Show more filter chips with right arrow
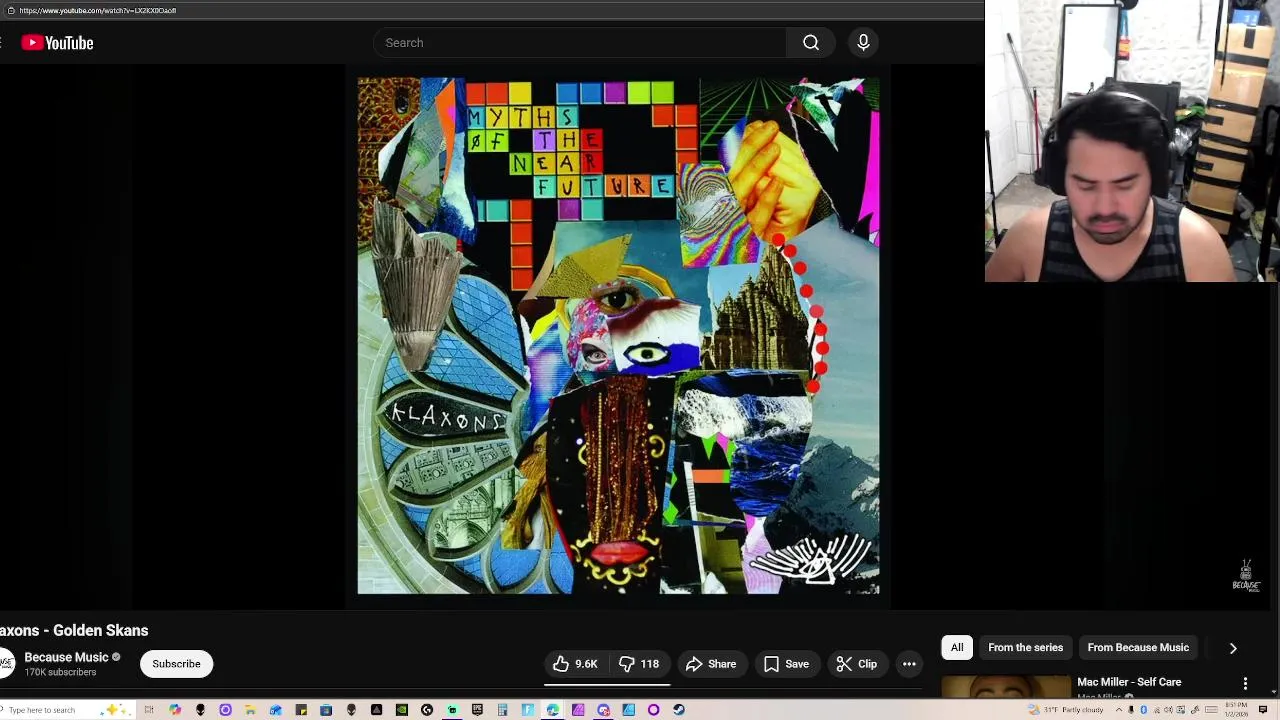Image resolution: width=1280 pixels, height=720 pixels. [x=1233, y=648]
